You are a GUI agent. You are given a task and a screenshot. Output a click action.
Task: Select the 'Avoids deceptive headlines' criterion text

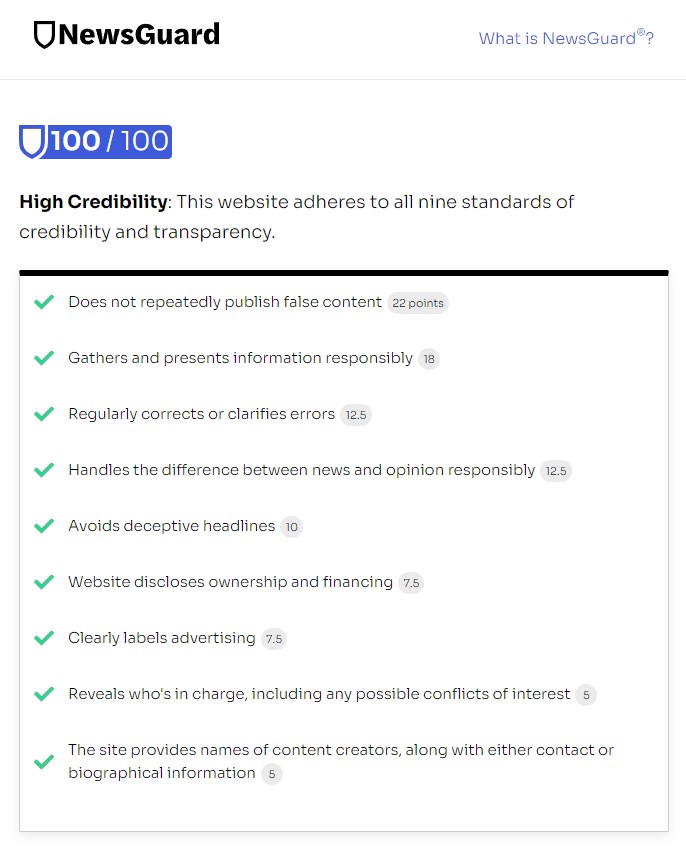click(171, 526)
